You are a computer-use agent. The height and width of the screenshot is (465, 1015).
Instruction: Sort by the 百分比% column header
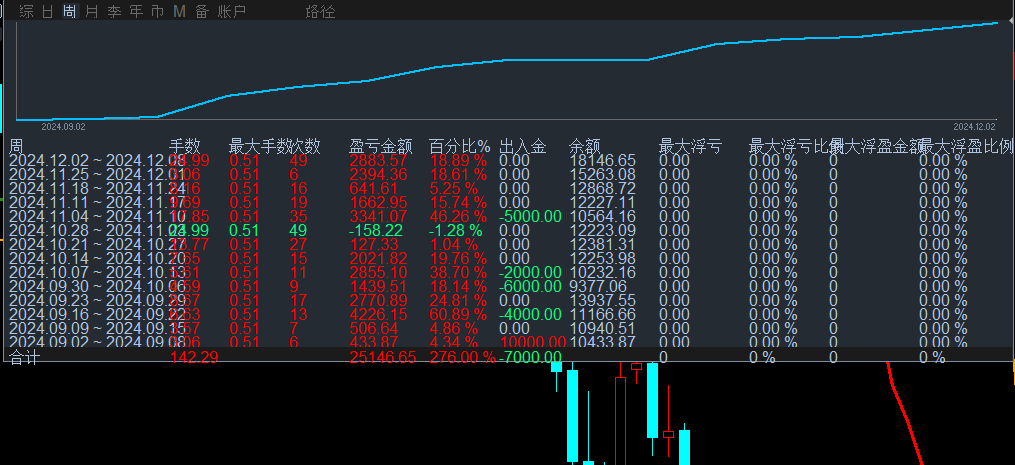[460, 146]
